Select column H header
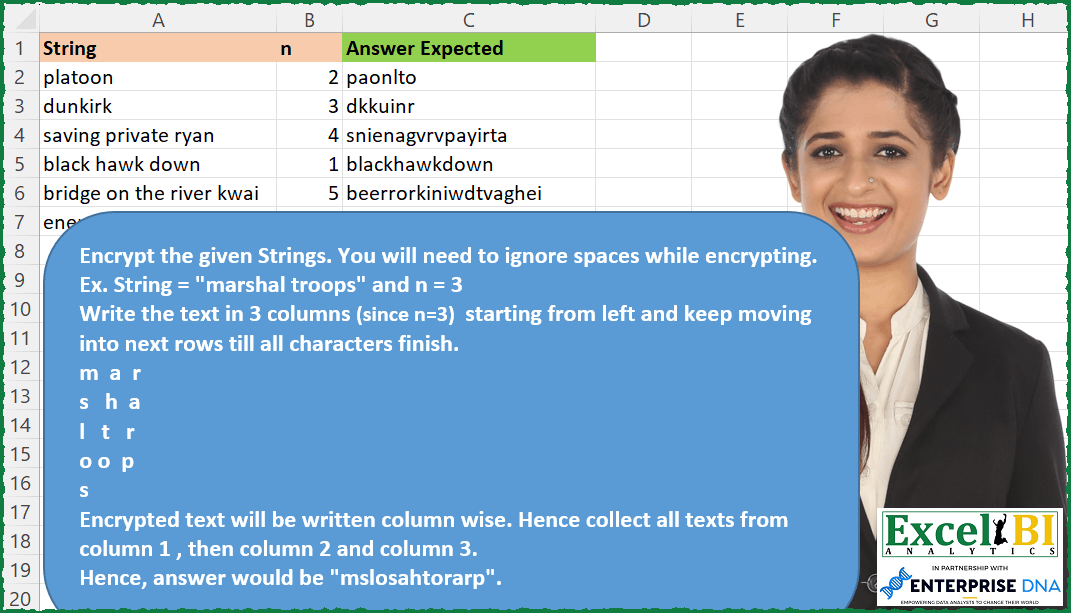This screenshot has height=613, width=1071. point(1023,20)
